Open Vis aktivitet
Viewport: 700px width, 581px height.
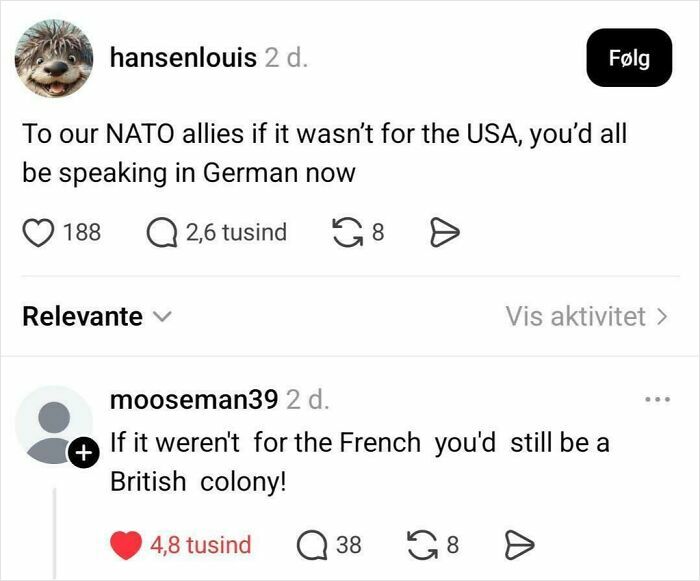pos(586,317)
